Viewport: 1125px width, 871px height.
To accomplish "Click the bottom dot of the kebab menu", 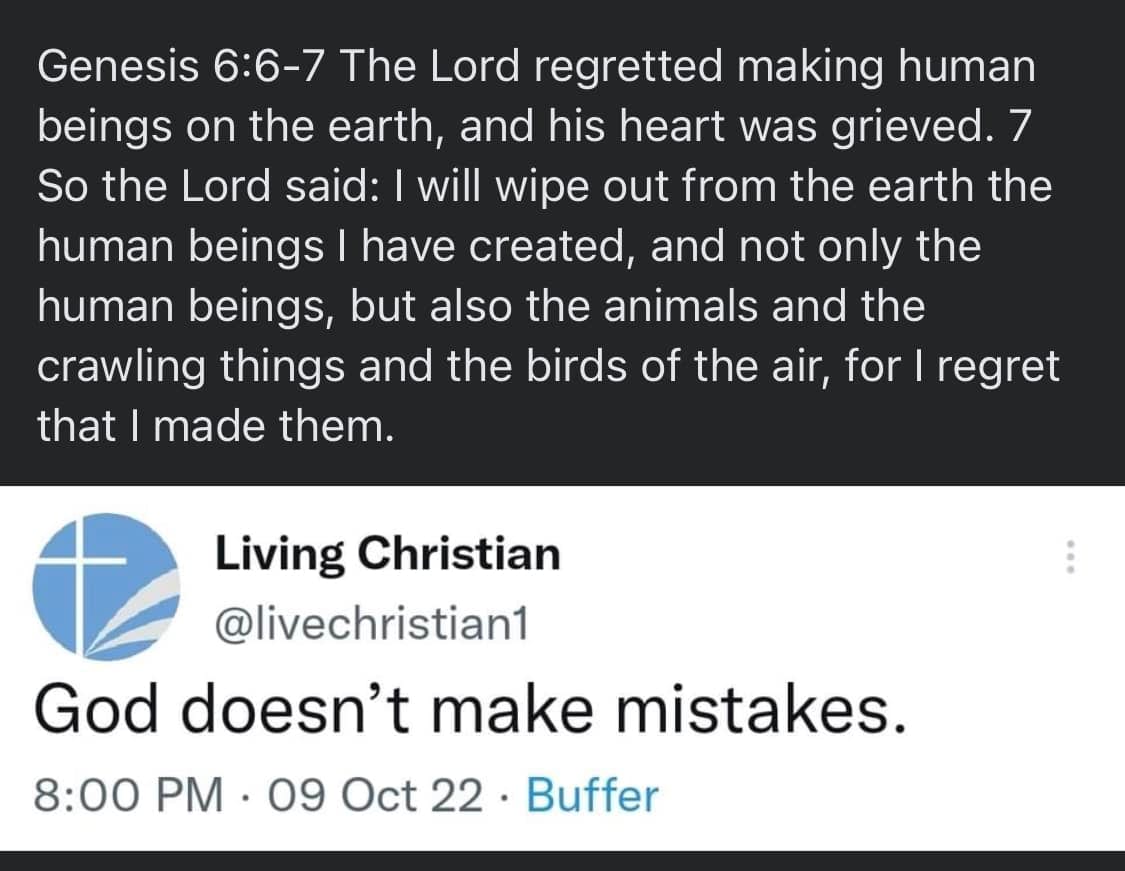I will (x=1069, y=572).
